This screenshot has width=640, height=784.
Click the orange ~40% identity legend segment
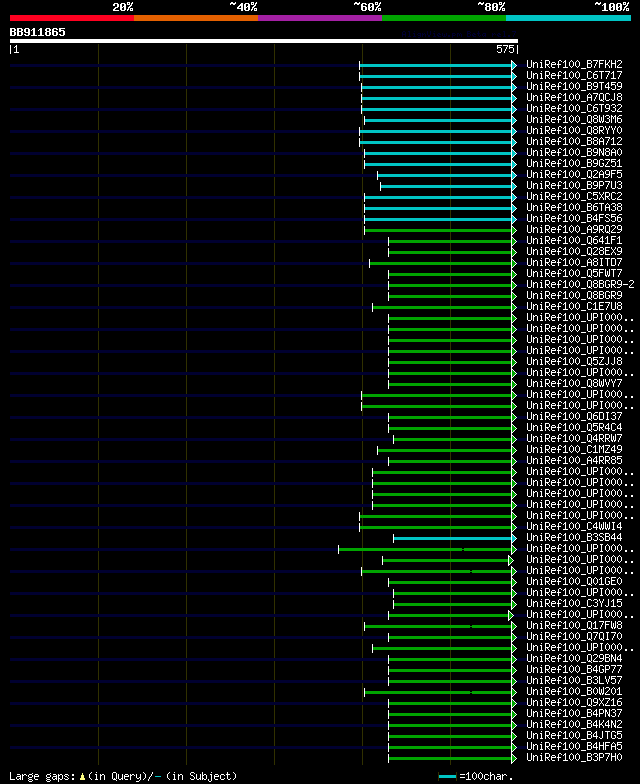point(196,18)
